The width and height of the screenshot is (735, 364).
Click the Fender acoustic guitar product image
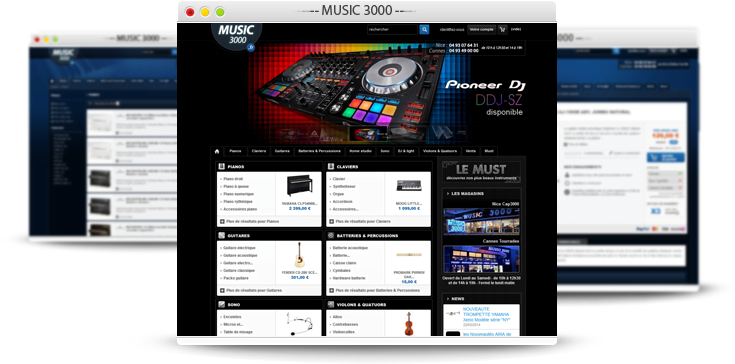[299, 255]
